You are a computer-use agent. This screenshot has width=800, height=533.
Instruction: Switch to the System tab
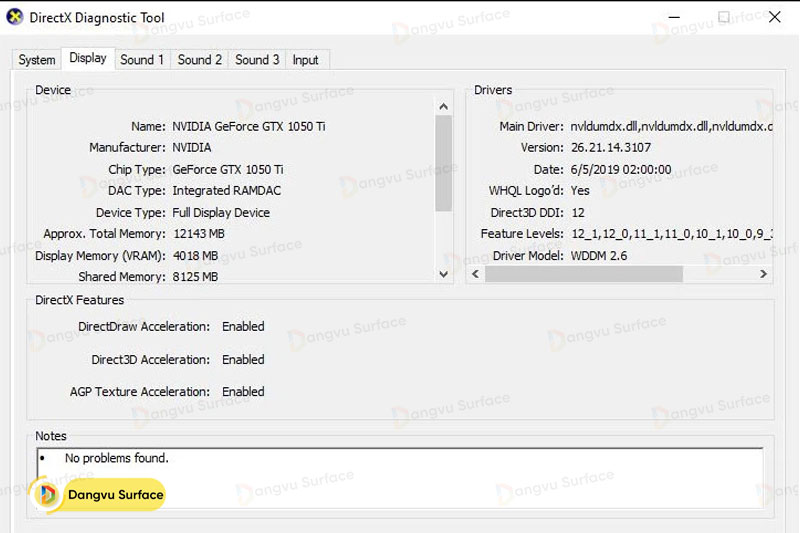37,60
